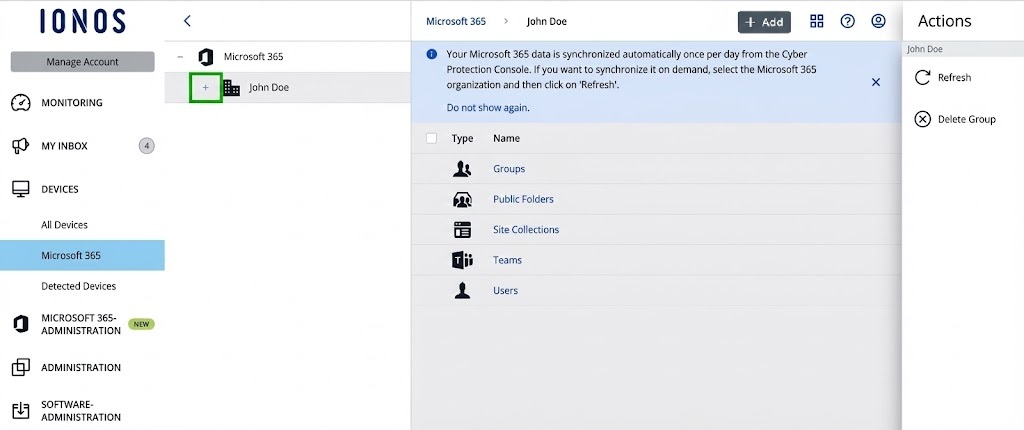Click the Groups row icon

point(462,169)
